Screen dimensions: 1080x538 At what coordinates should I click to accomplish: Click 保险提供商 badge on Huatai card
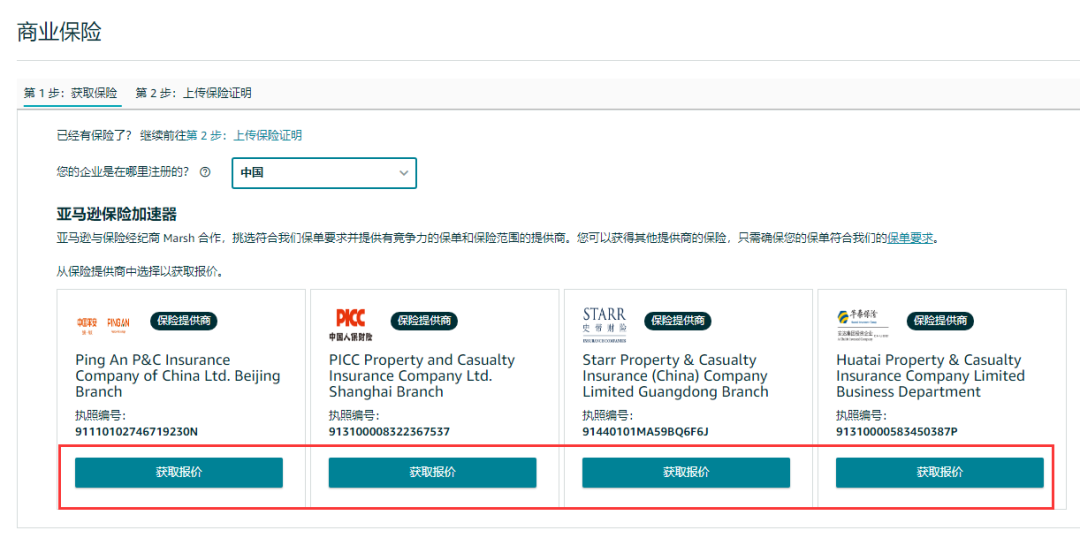click(x=940, y=320)
